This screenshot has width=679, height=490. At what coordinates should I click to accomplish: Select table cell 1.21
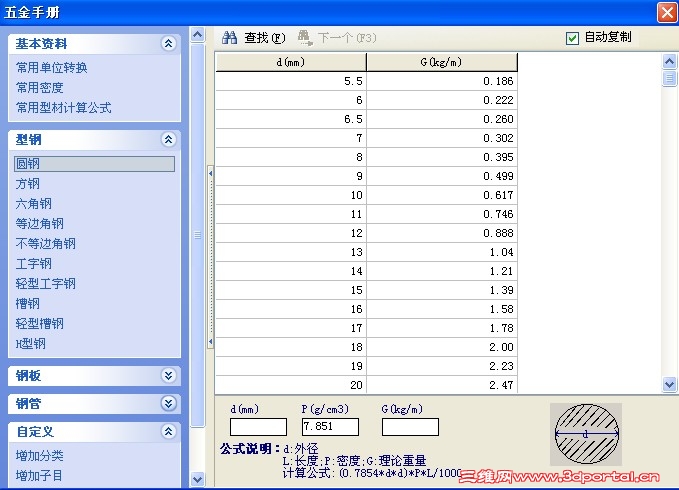[x=442, y=271]
